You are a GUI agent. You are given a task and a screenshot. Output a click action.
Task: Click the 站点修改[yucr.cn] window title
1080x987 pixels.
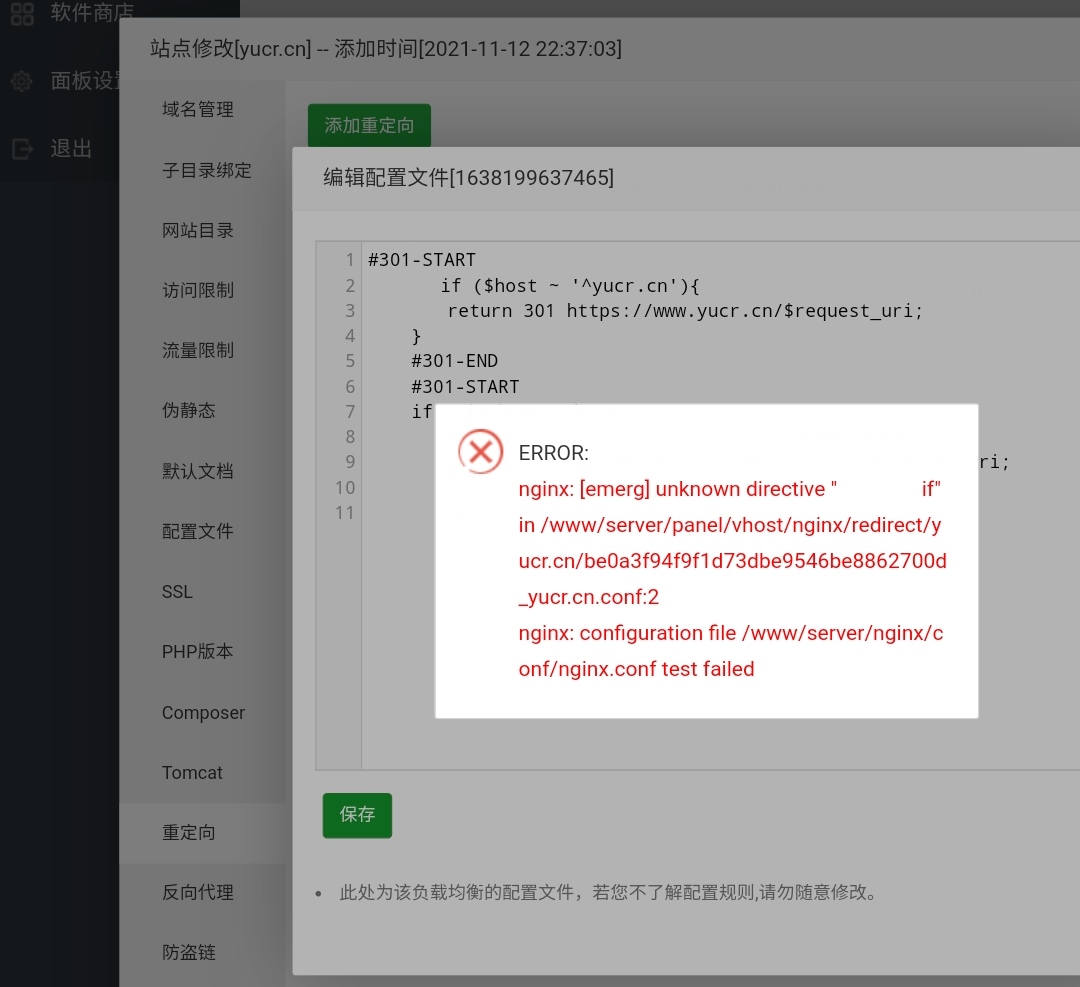[386, 49]
